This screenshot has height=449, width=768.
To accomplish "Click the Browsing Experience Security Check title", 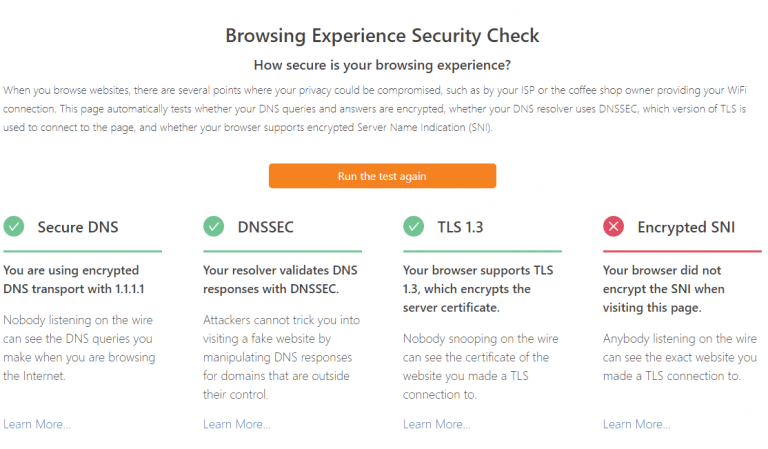I will pyautogui.click(x=382, y=36).
